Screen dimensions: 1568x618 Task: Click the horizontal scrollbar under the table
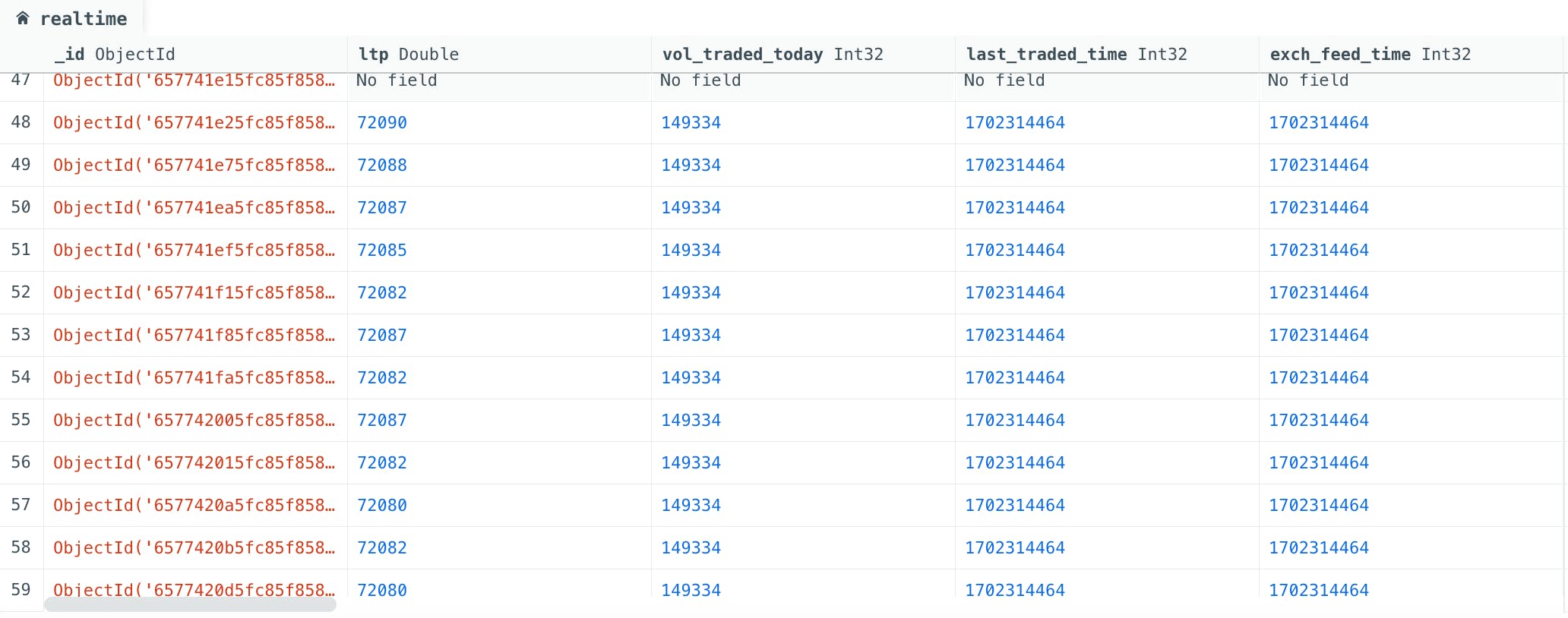[x=190, y=604]
